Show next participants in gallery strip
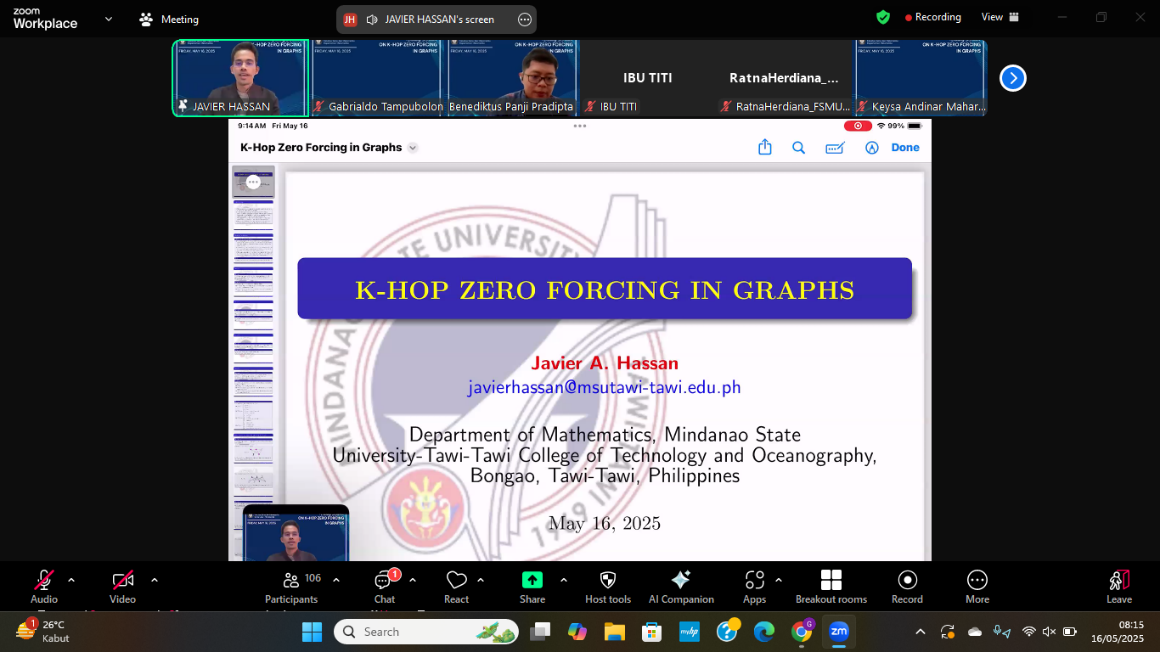The image size is (1160, 652). point(1012,78)
